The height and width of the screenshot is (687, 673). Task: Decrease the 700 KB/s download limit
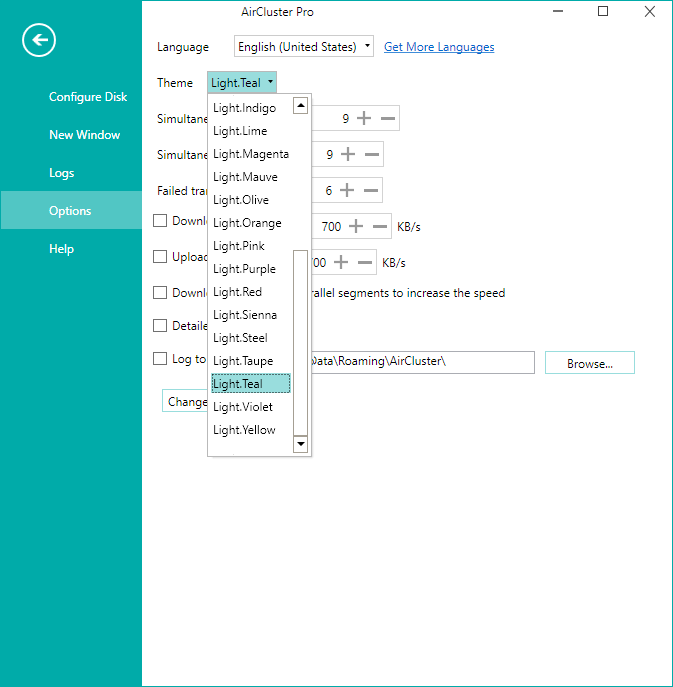tap(380, 227)
